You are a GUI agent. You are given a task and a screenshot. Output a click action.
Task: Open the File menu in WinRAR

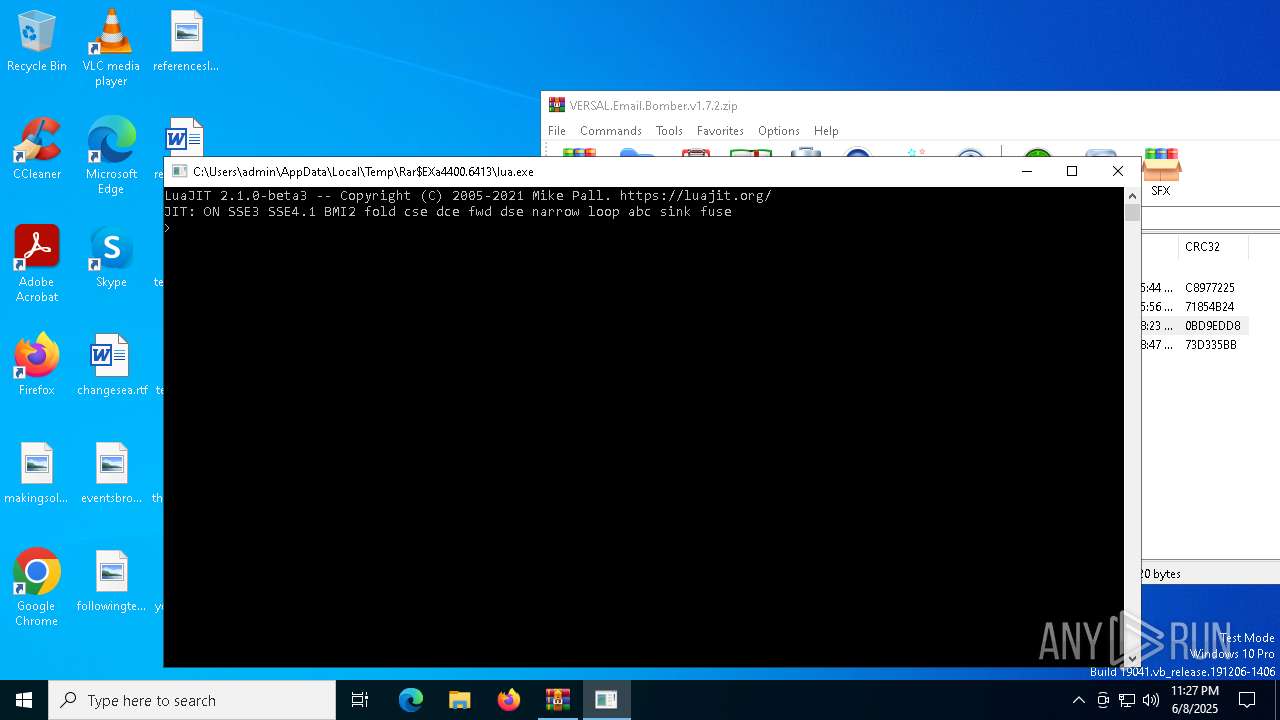tap(557, 131)
